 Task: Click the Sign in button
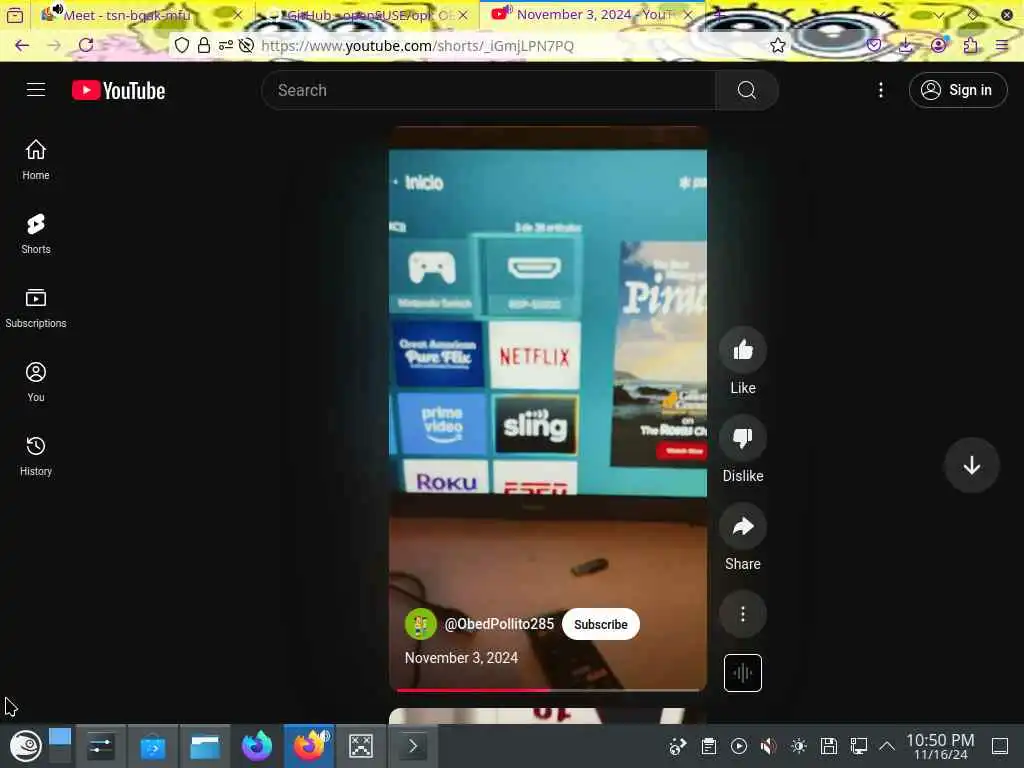[x=957, y=90]
